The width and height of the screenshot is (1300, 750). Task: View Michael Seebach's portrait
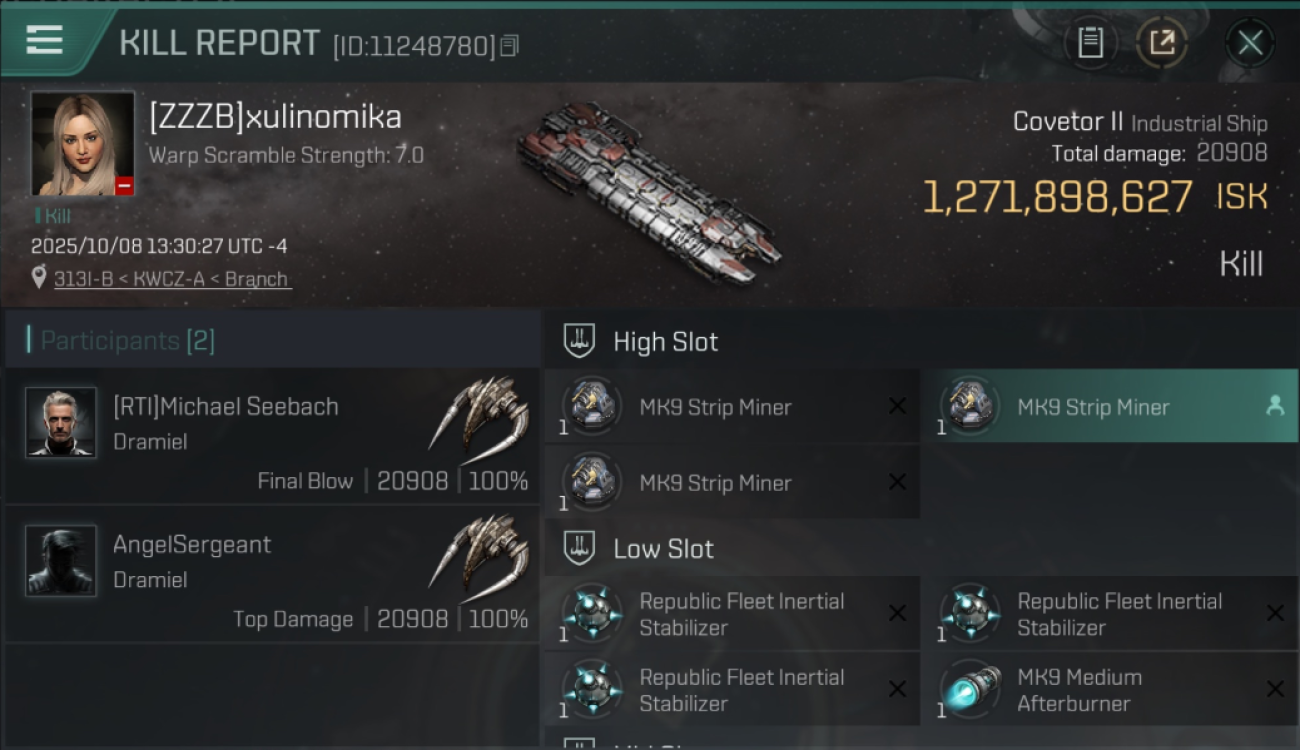tap(61, 422)
